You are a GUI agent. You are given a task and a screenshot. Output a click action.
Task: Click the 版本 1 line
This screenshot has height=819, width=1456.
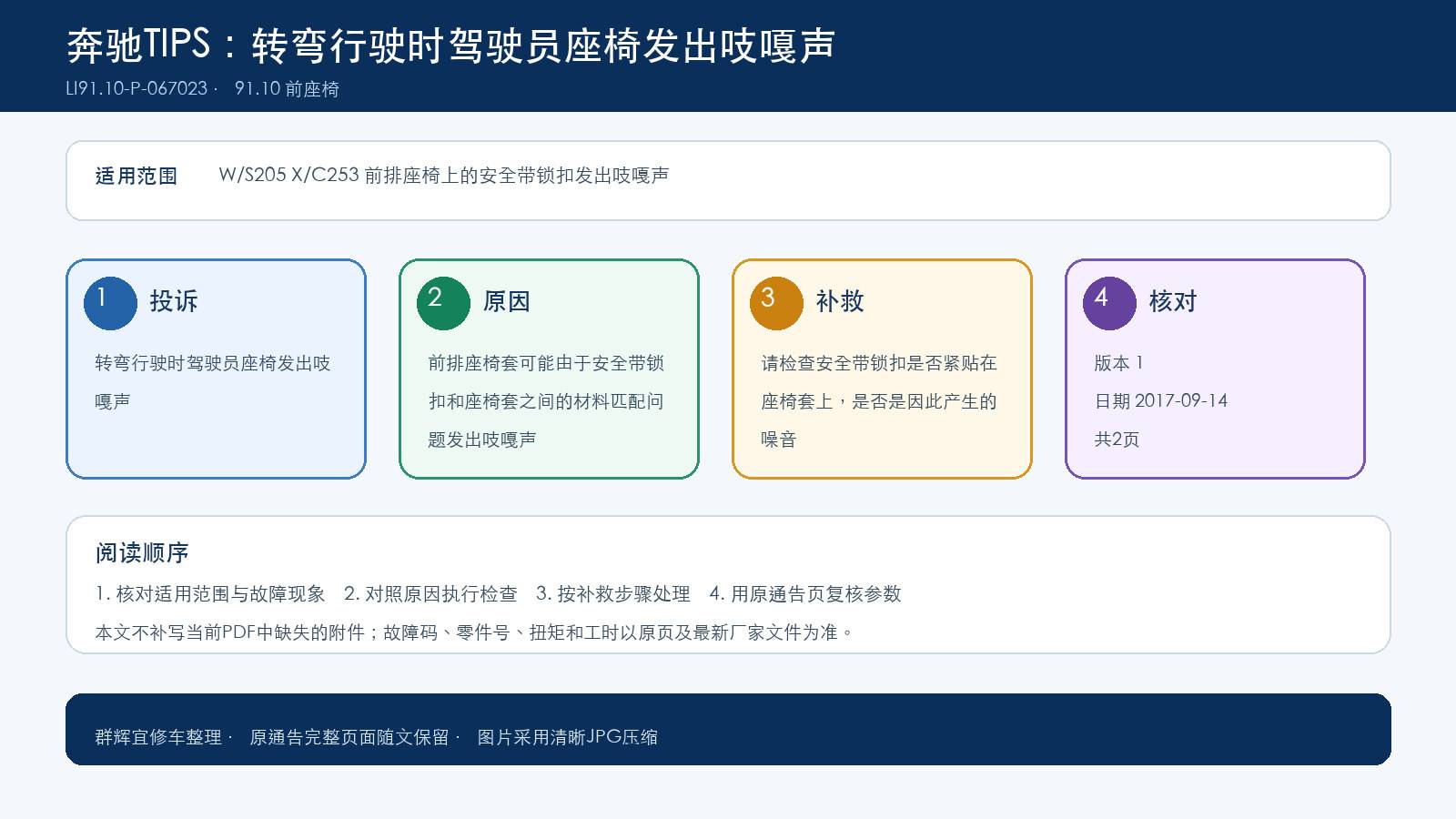pyautogui.click(x=1118, y=363)
